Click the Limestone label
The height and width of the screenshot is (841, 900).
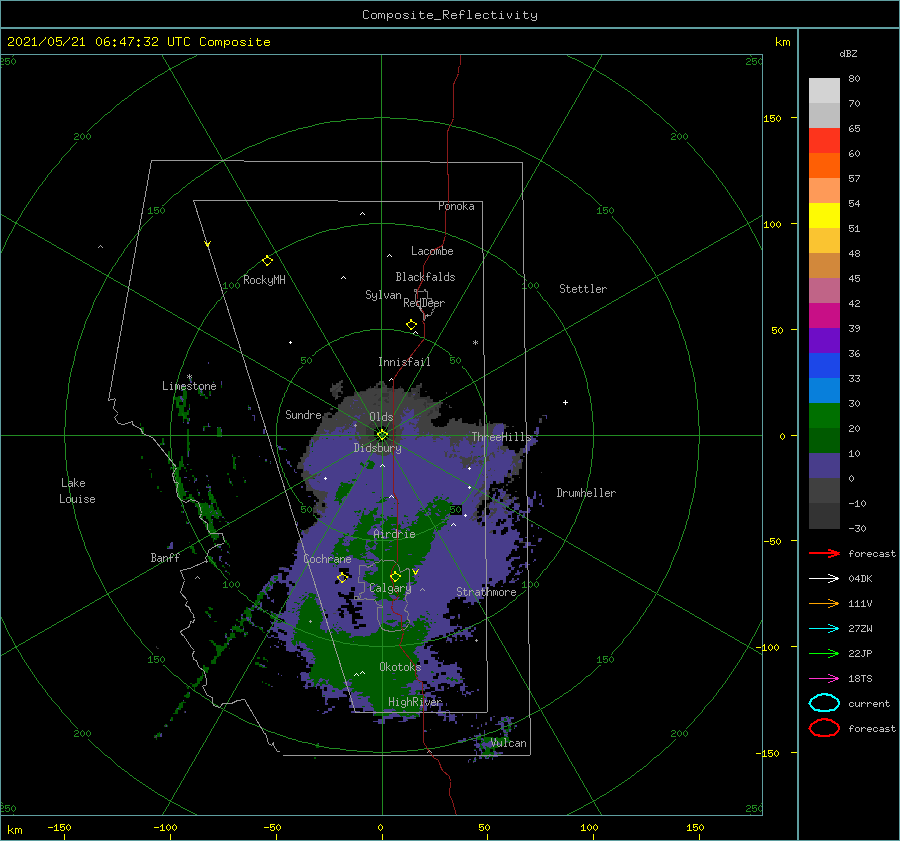click(189, 386)
